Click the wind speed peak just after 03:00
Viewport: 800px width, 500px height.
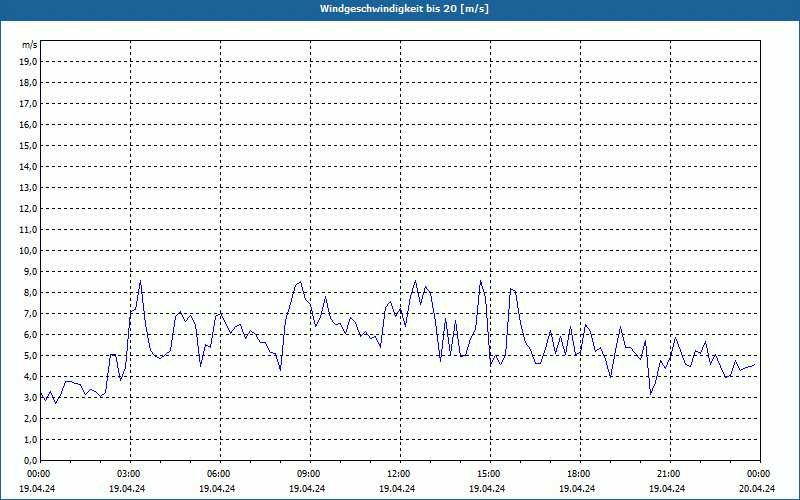point(140,280)
